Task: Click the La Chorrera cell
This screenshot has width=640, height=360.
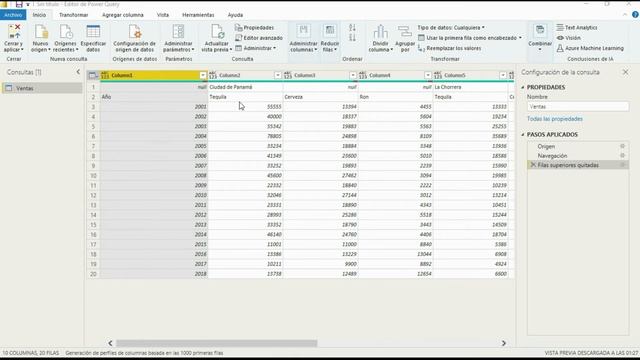Action: pyautogui.click(x=471, y=87)
